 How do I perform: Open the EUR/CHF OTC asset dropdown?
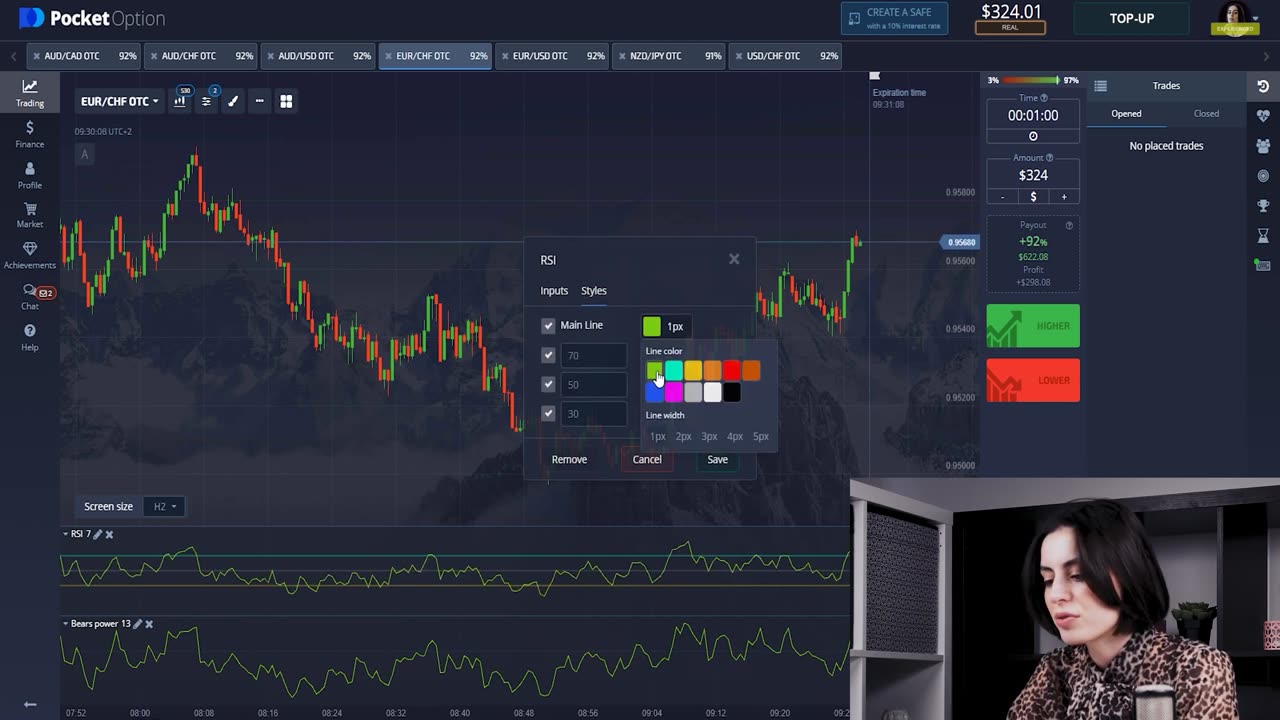(x=120, y=101)
